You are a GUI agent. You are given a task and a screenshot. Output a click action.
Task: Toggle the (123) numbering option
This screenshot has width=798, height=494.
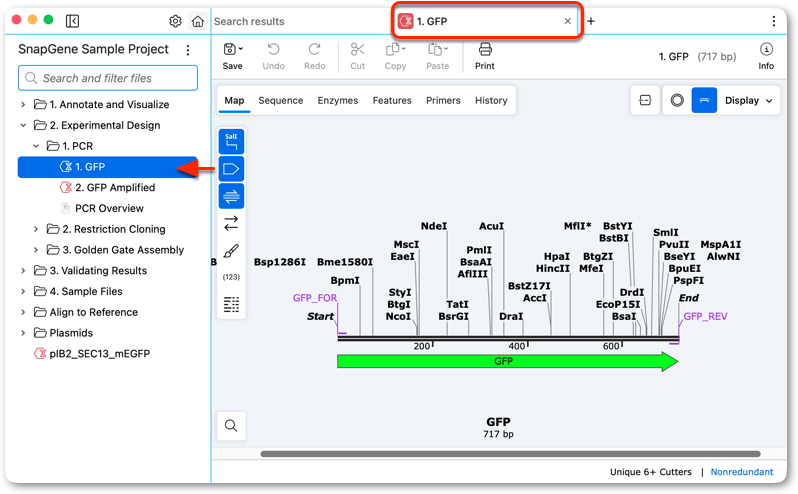[x=231, y=277]
